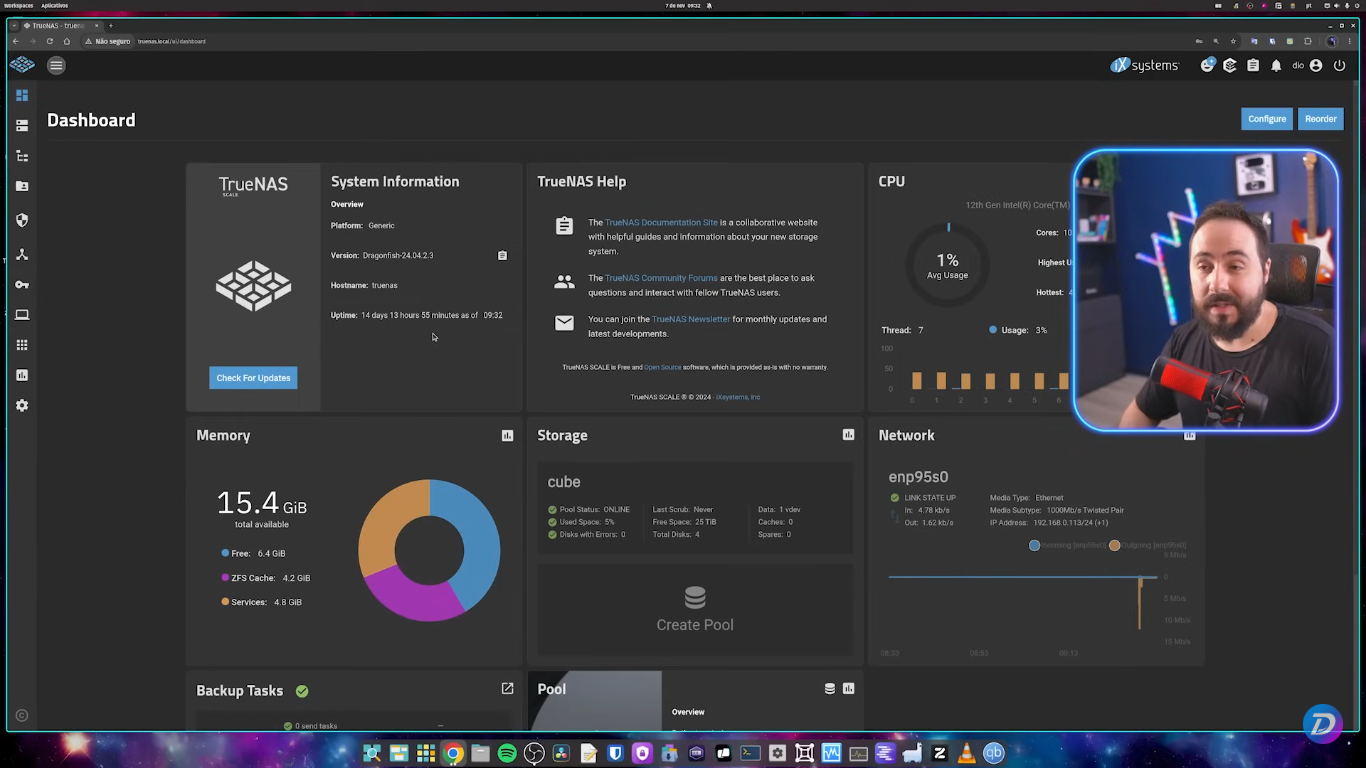Click Check For Updates

point(253,377)
